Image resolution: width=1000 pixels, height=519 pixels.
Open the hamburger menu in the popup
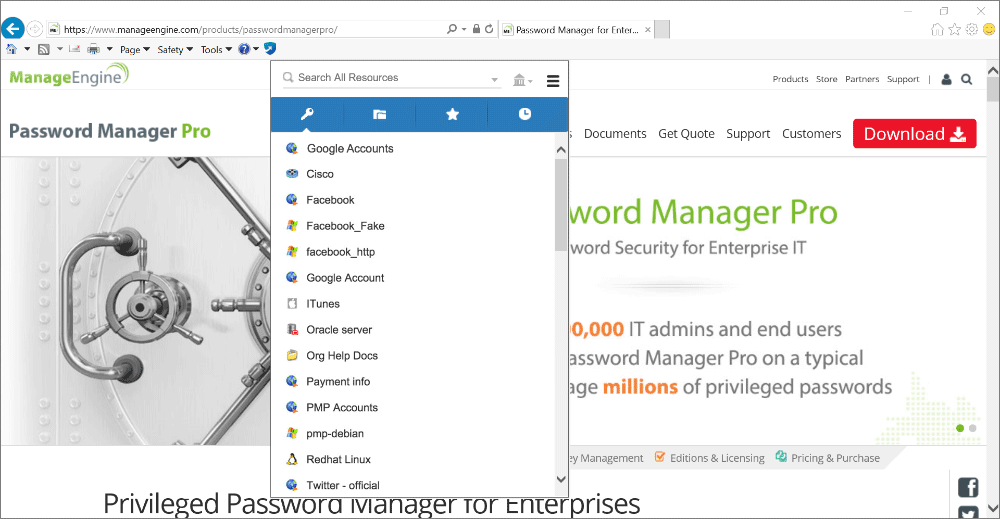[x=553, y=81]
